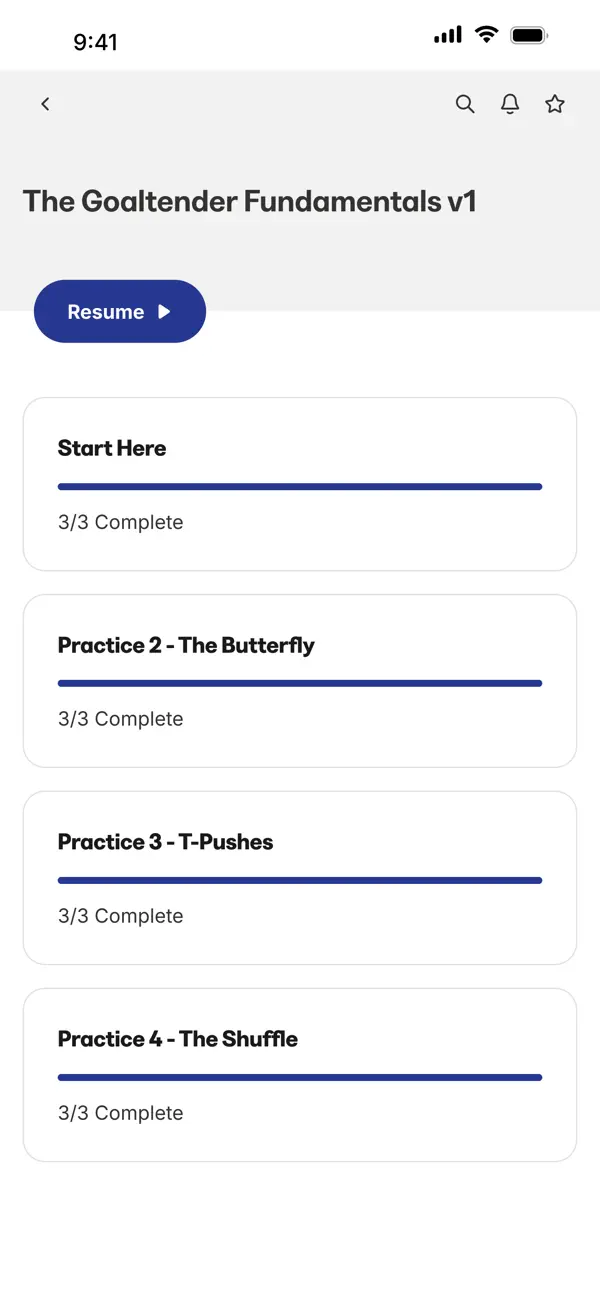The width and height of the screenshot is (600, 1298).
Task: Tap the battery icon in status bar
Action: [529, 34]
